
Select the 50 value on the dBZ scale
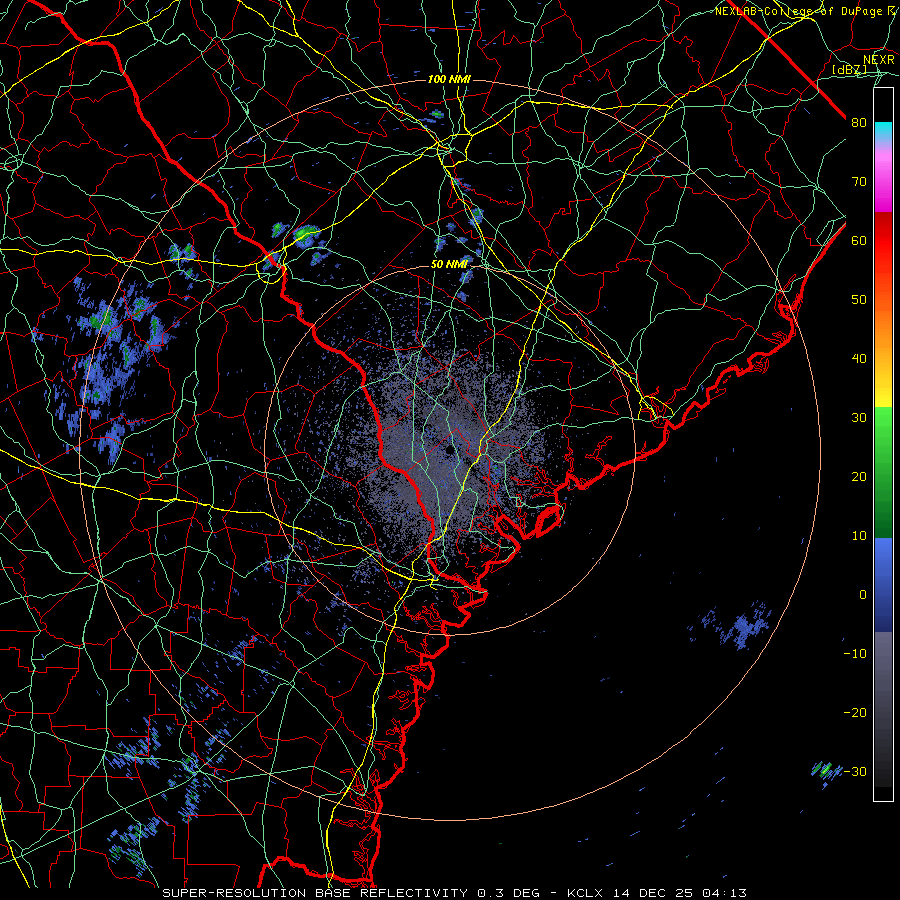(x=859, y=300)
